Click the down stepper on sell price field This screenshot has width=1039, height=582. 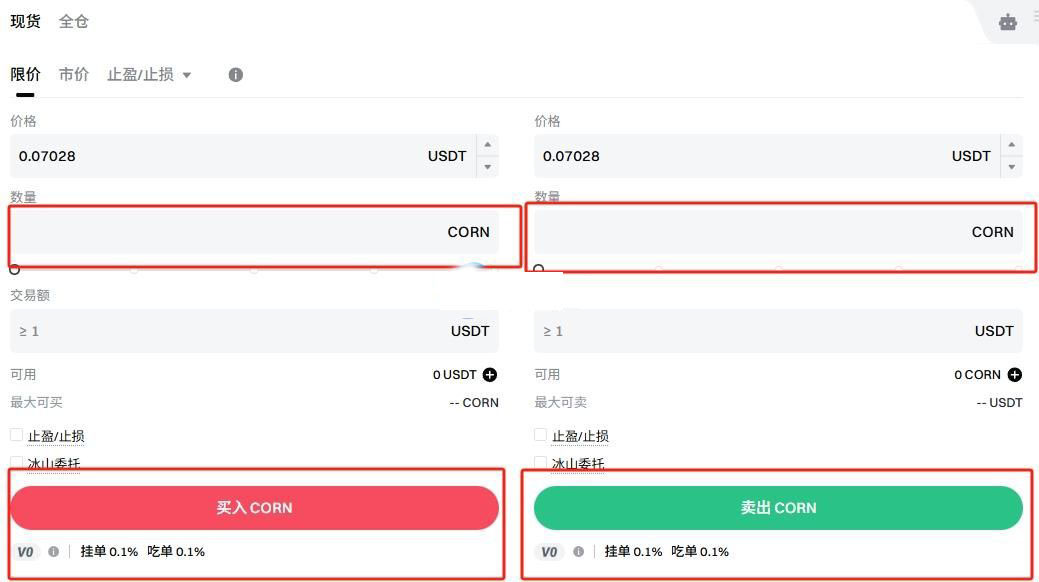coord(1010,165)
